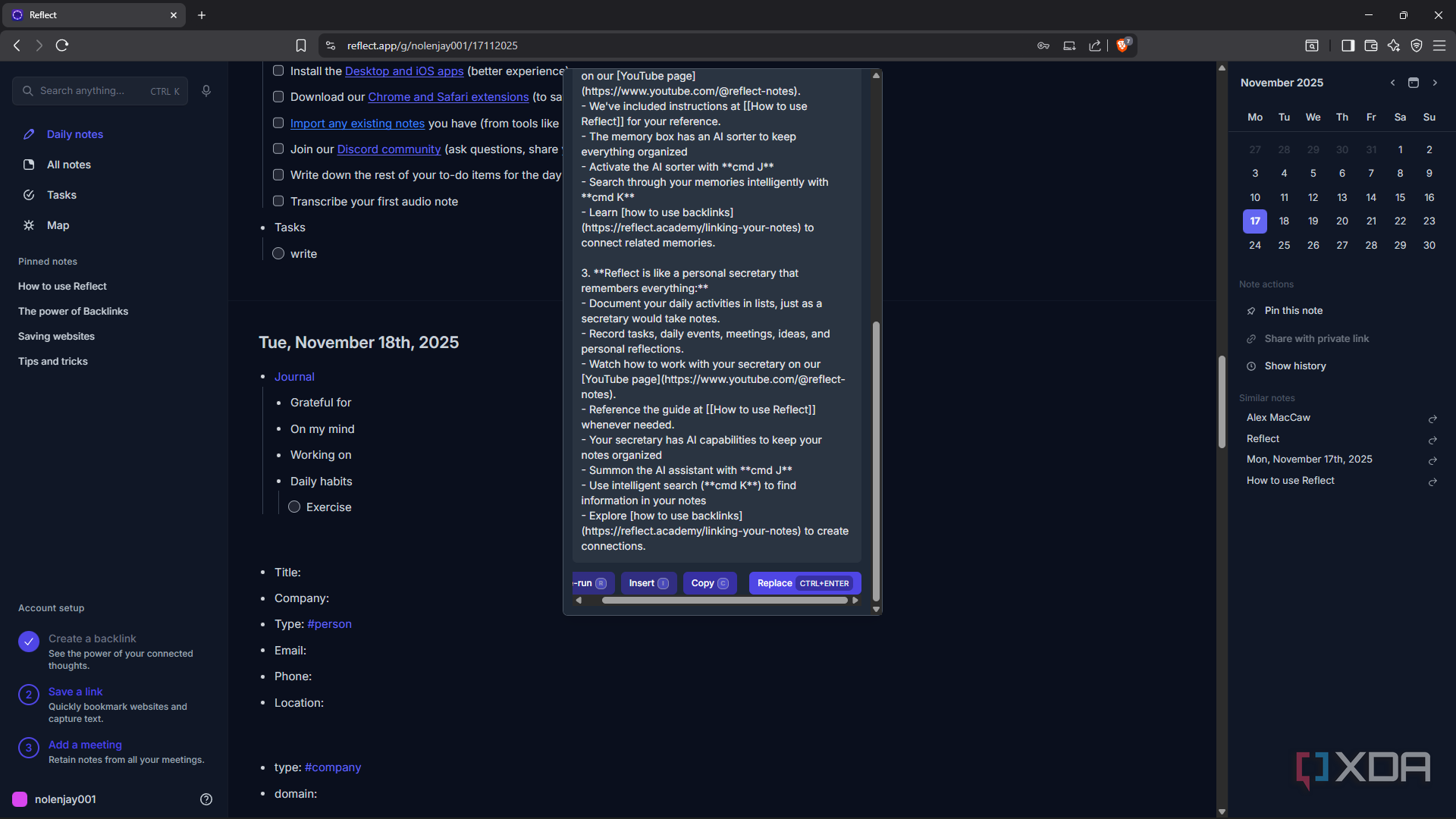This screenshot has height=819, width=1456.
Task: Open pinned note The power of Backlinks
Action: [73, 312]
